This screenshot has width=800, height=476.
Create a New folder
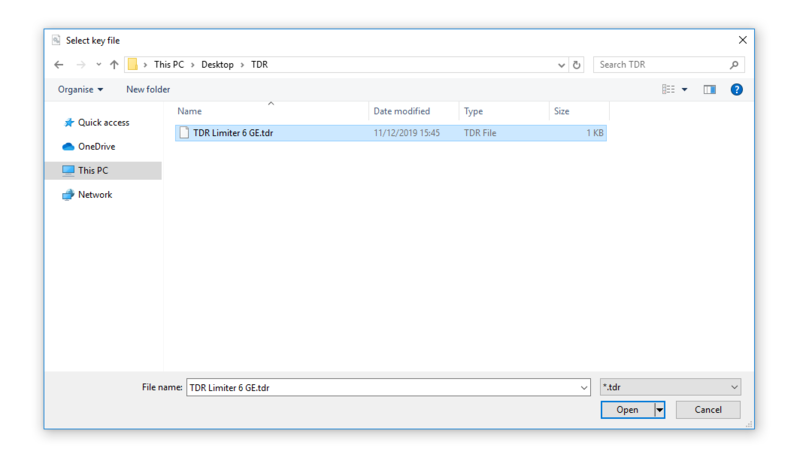148,89
